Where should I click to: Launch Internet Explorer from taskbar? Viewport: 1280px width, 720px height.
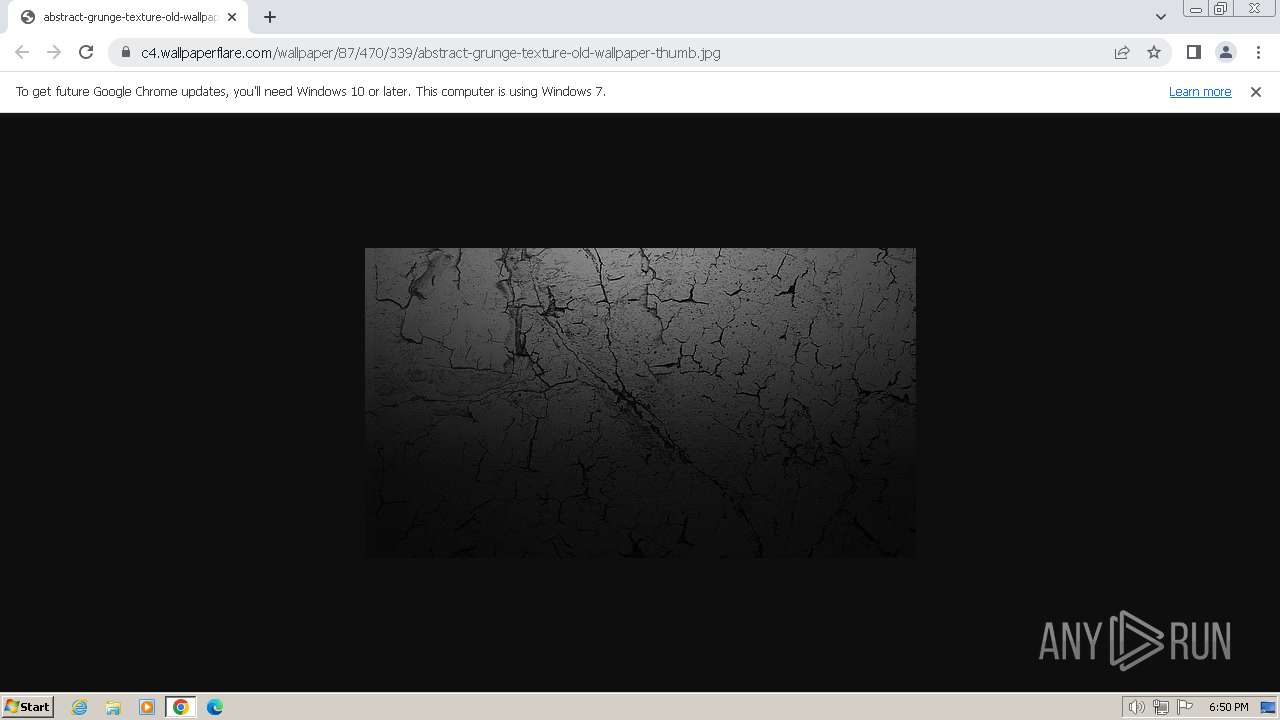(80, 707)
